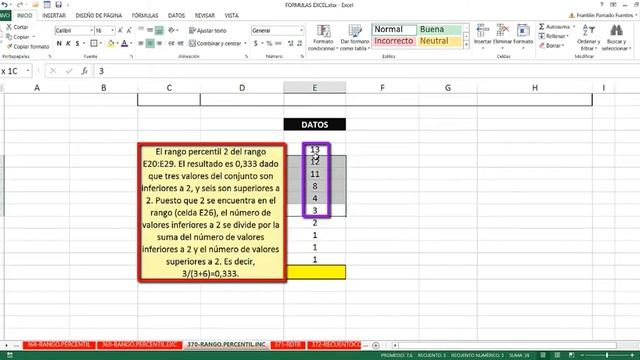Click the yellow fill color bucket

click(111, 43)
